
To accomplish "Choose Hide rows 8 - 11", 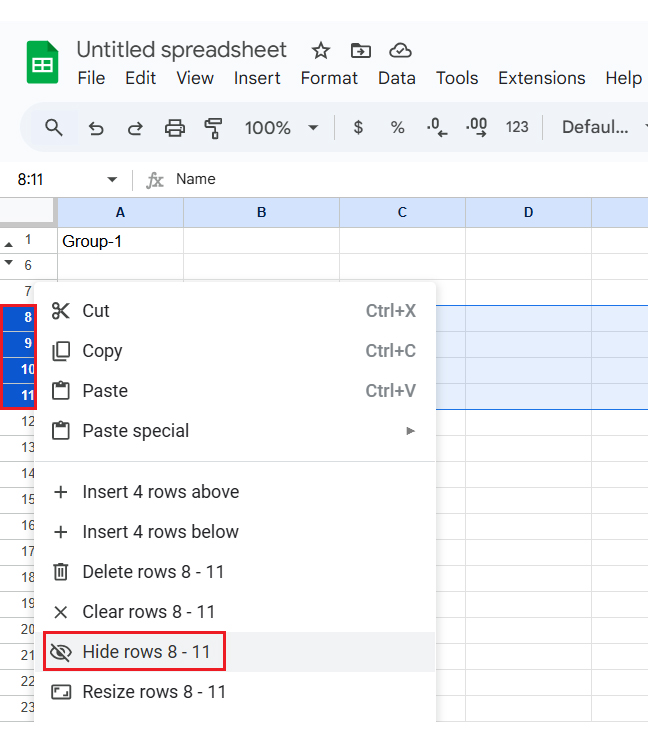I will pos(235,652).
